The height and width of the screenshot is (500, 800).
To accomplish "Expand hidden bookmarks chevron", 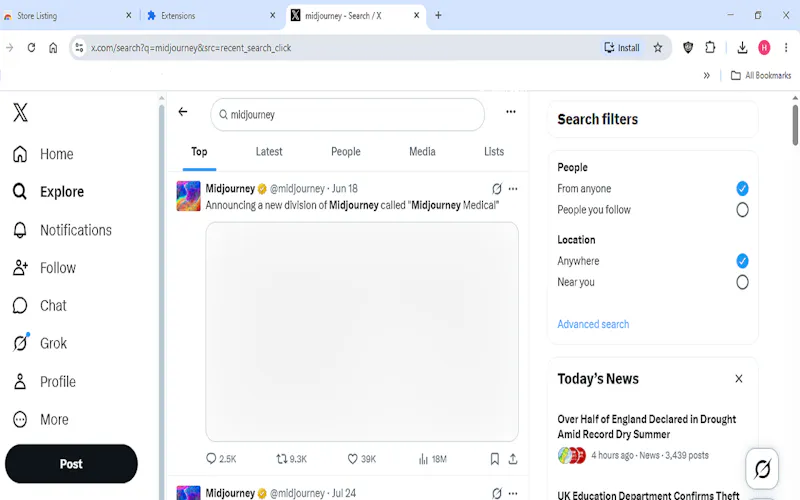I will click(707, 76).
